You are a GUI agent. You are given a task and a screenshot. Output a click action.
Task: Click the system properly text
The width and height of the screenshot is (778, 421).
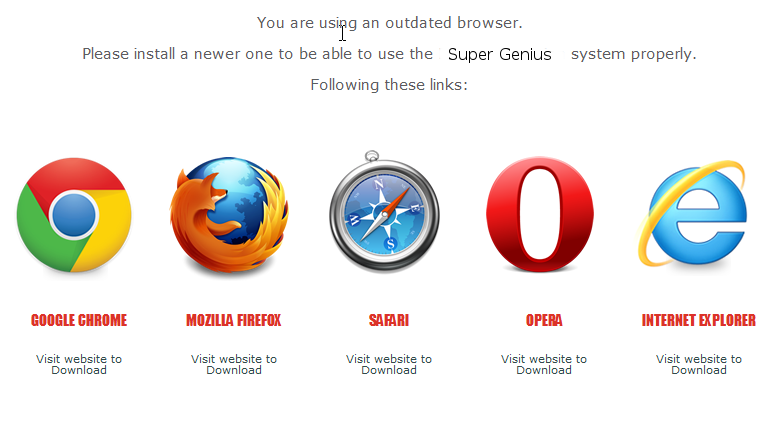[x=634, y=54]
